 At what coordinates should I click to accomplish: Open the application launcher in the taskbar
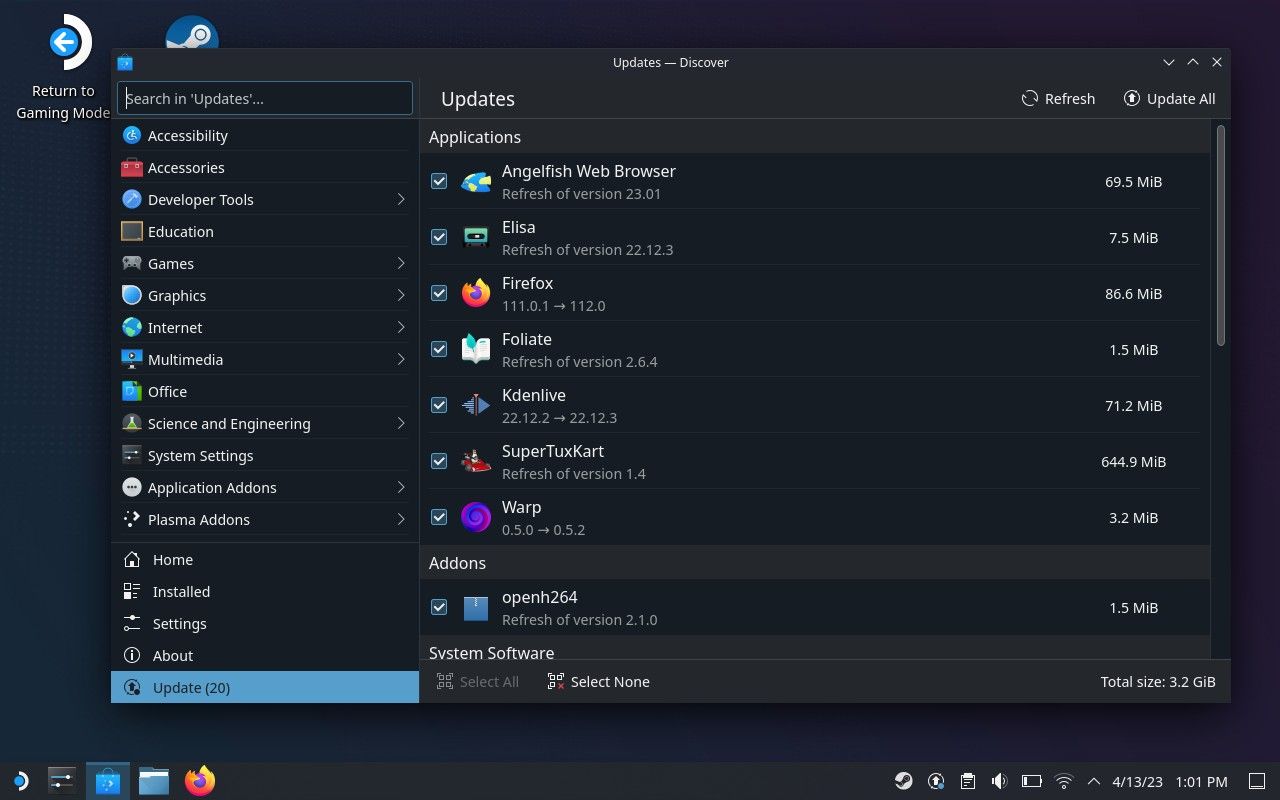[19, 781]
